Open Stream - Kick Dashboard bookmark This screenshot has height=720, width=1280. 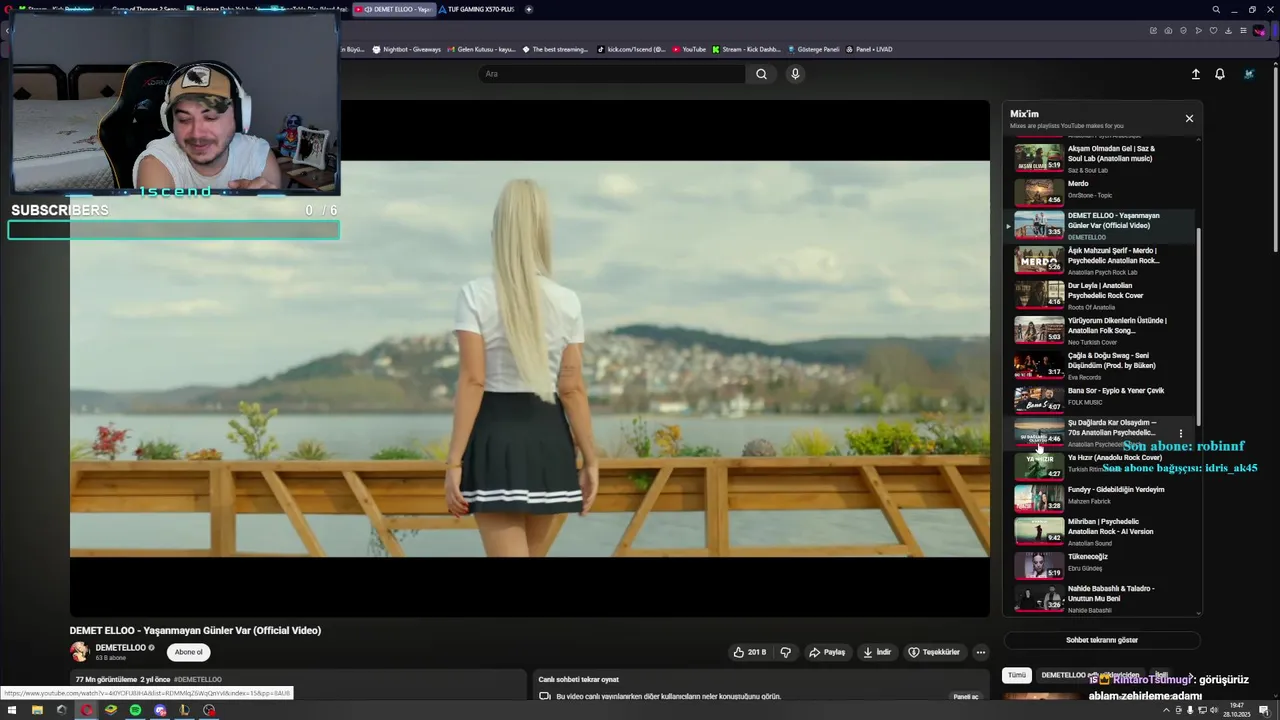click(746, 49)
